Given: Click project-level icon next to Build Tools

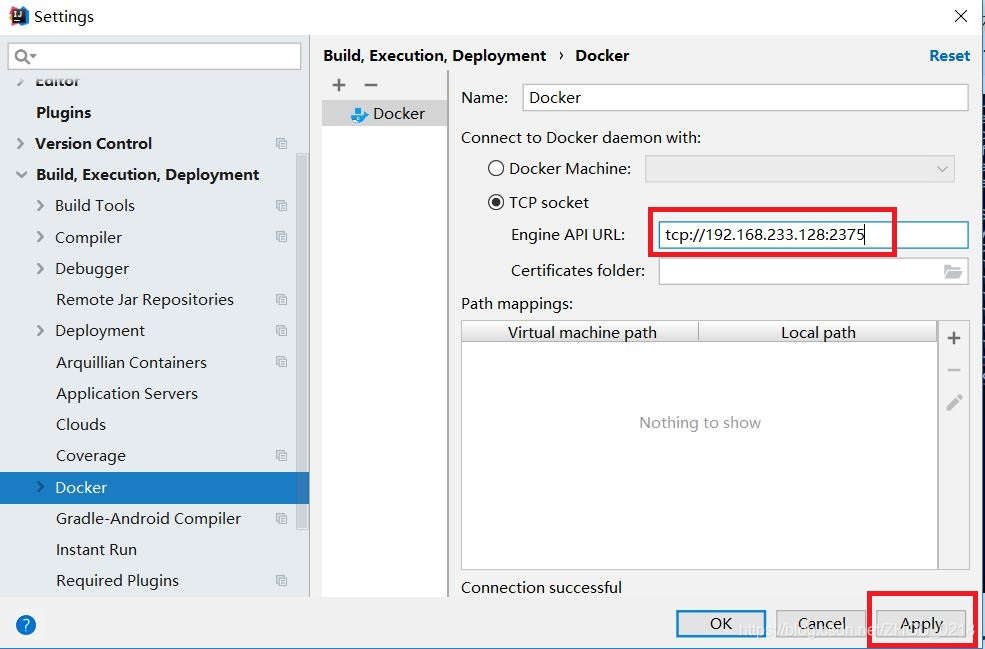Looking at the screenshot, I should pyautogui.click(x=281, y=205).
